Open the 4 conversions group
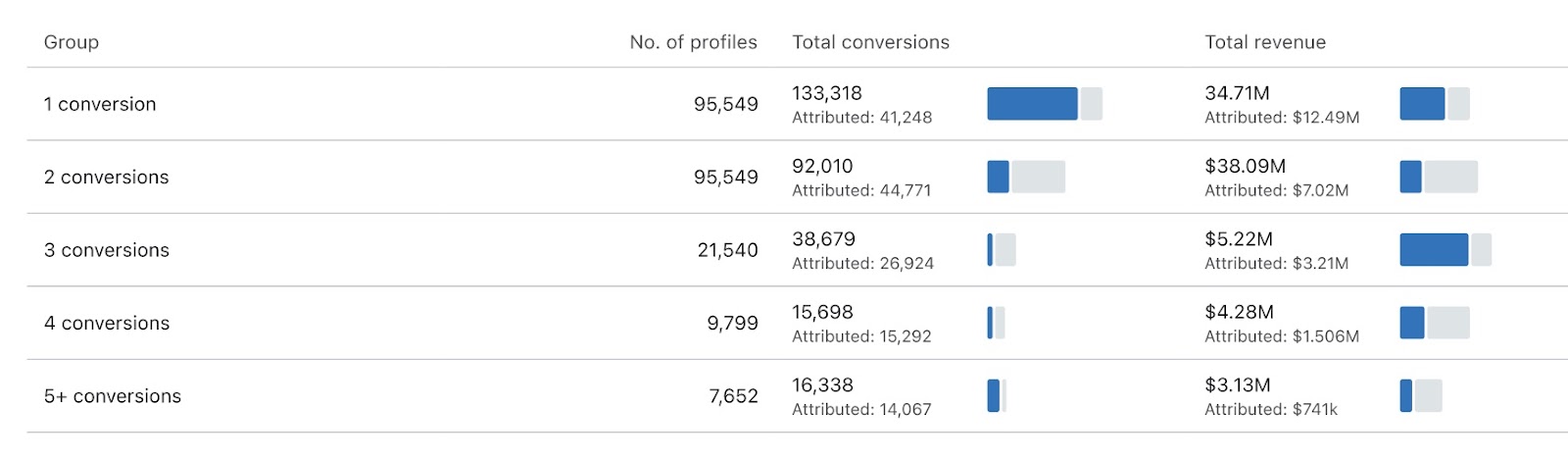 [106, 324]
